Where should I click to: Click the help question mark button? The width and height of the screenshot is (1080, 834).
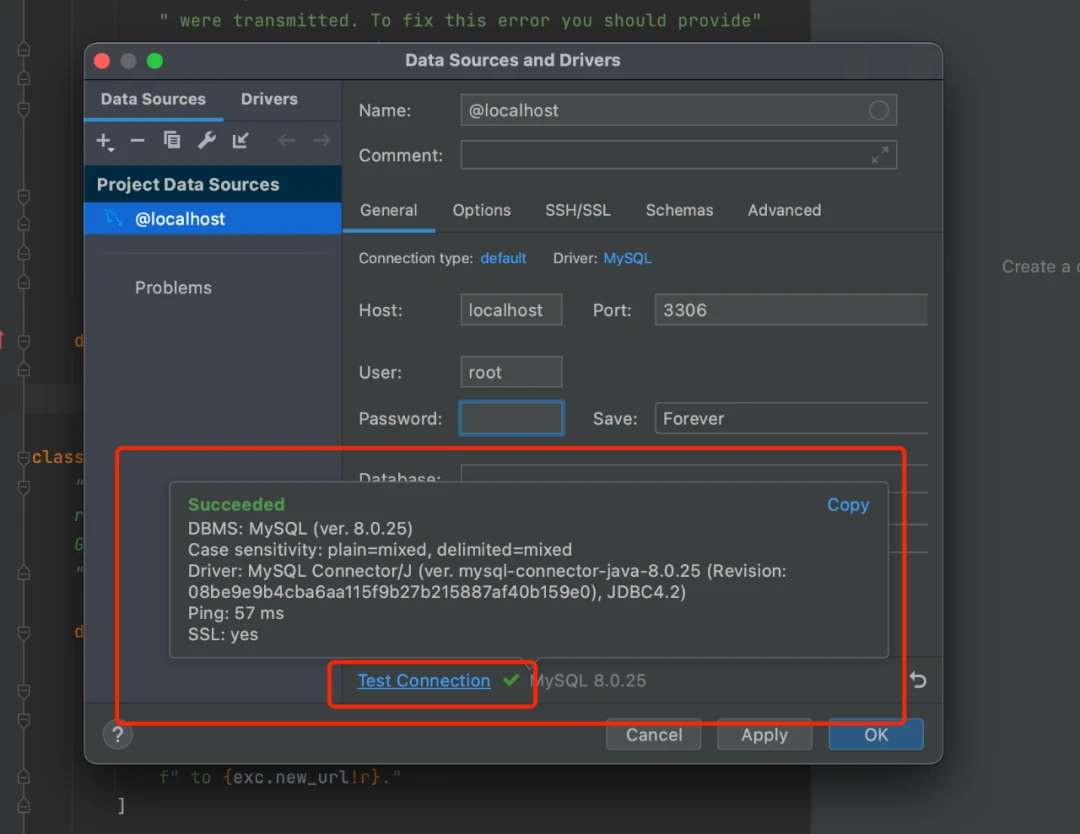pyautogui.click(x=118, y=735)
